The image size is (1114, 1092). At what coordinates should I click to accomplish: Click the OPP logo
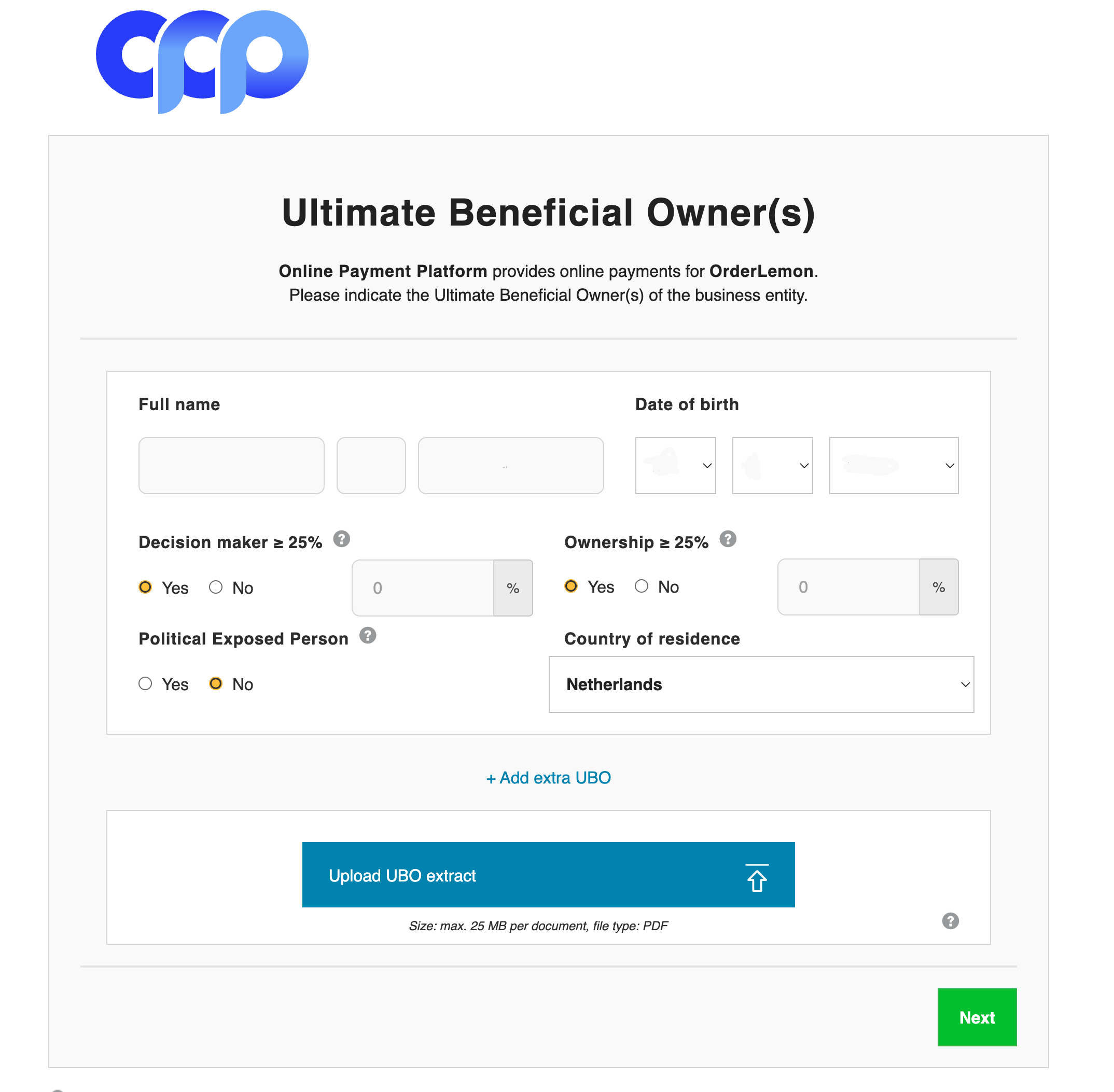pos(202,61)
